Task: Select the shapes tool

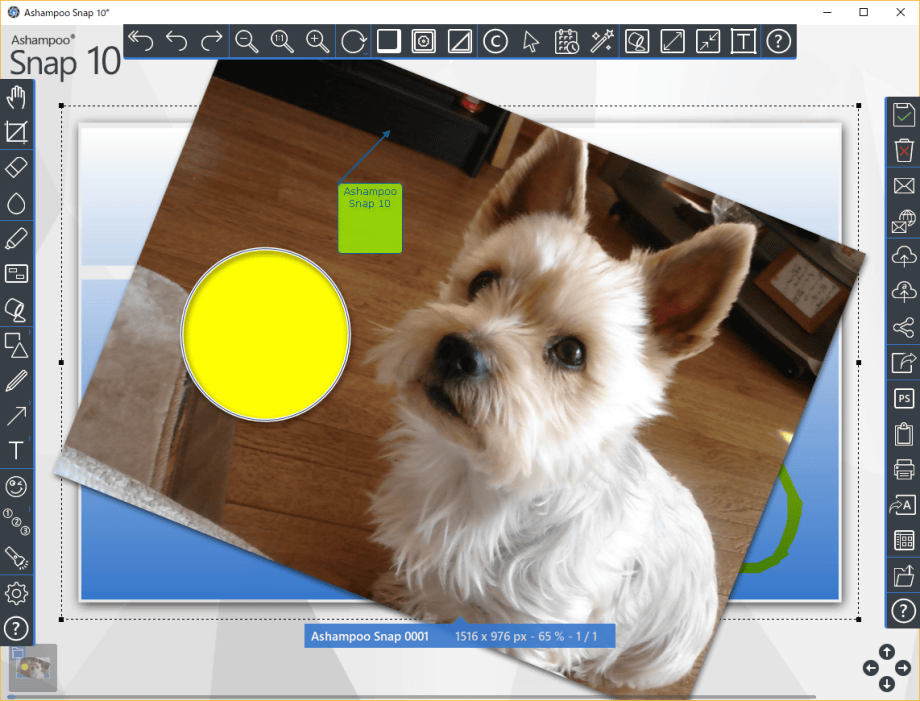Action: point(16,345)
